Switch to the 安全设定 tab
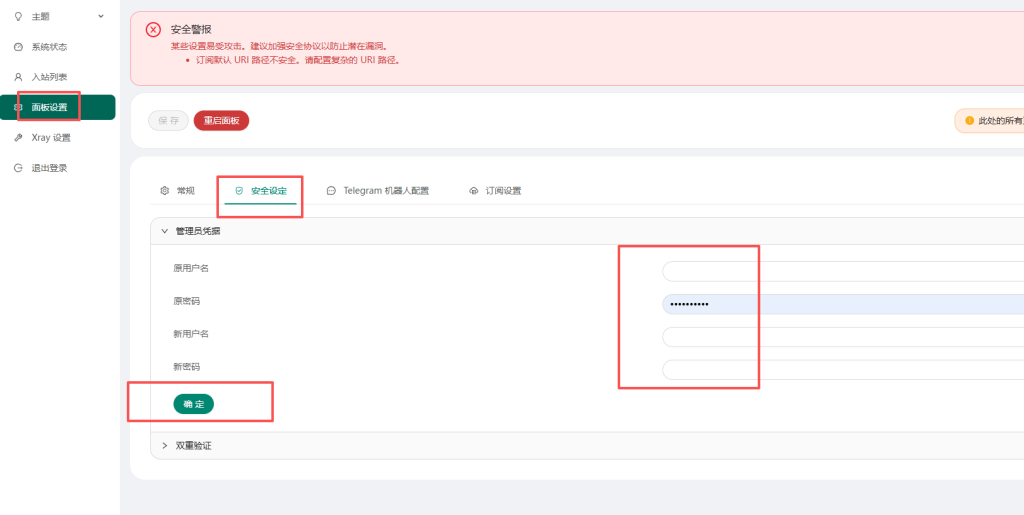 tap(261, 191)
